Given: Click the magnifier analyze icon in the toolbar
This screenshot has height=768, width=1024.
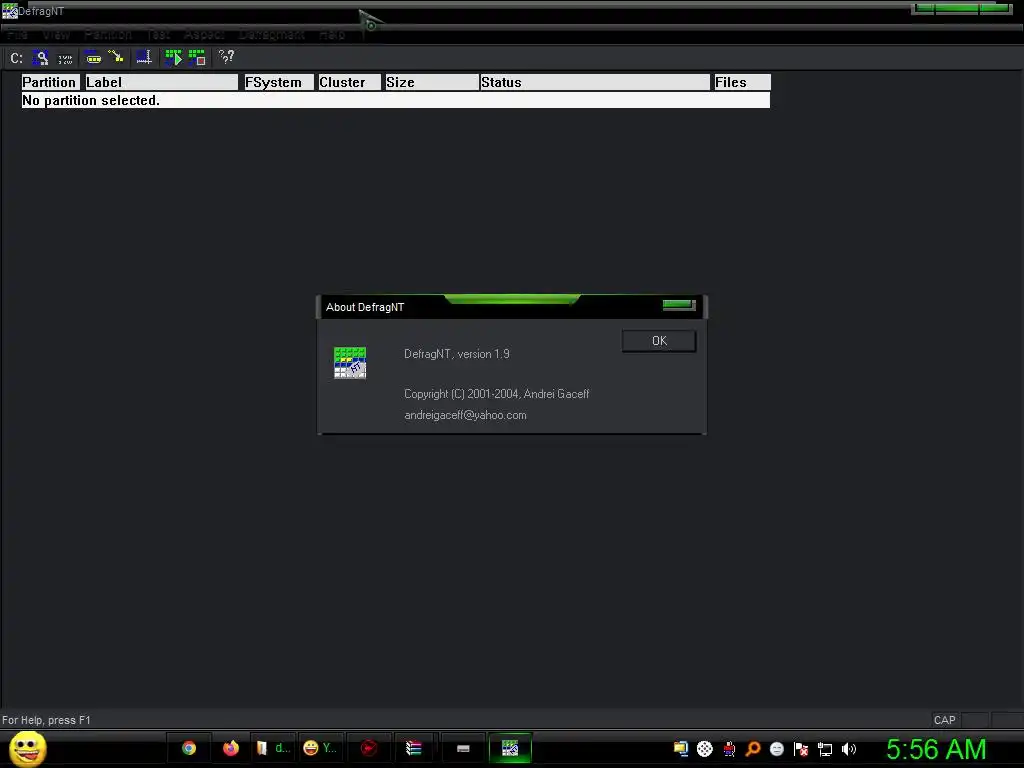Looking at the screenshot, I should tap(40, 58).
